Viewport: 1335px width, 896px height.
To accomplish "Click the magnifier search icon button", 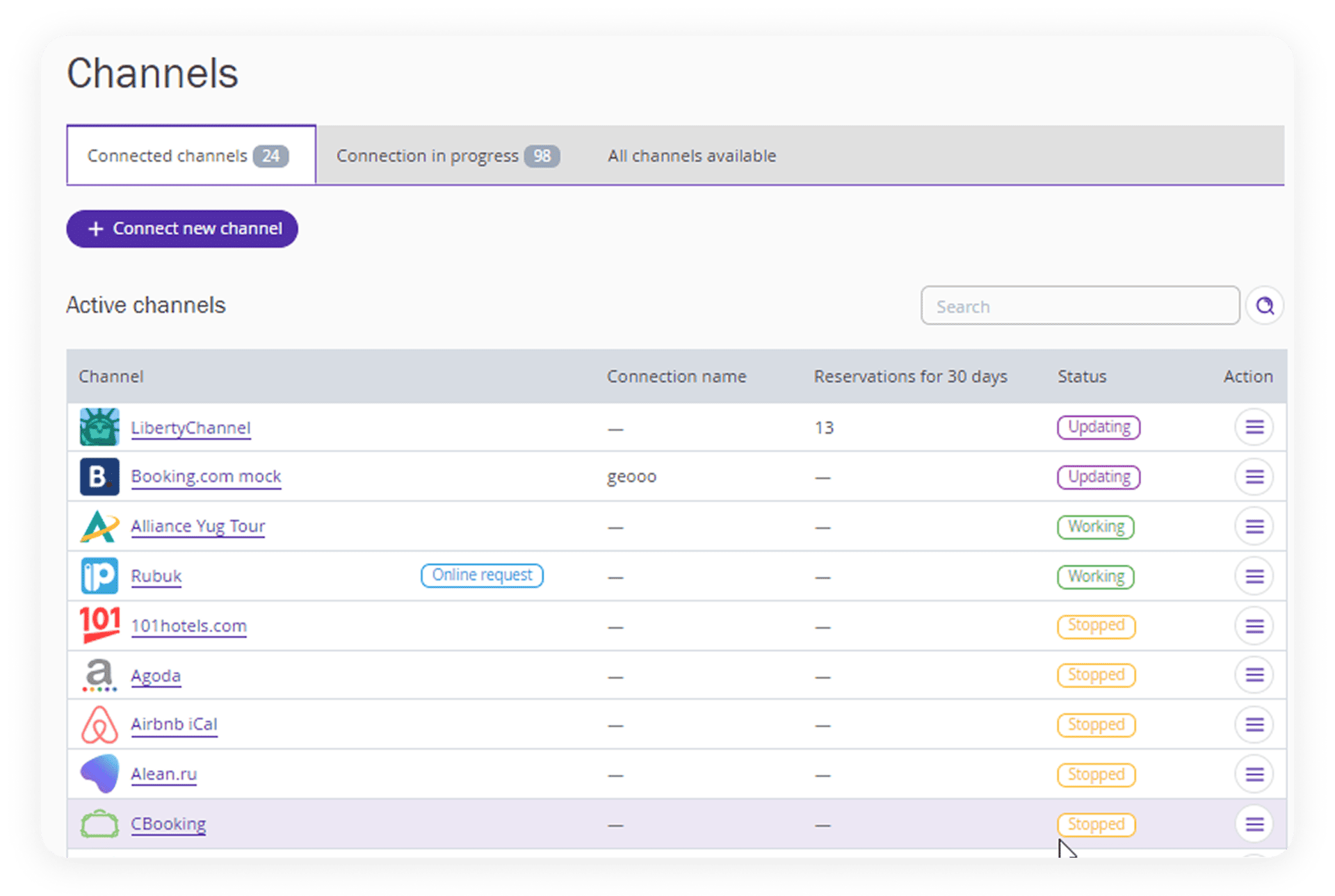I will 1265,306.
